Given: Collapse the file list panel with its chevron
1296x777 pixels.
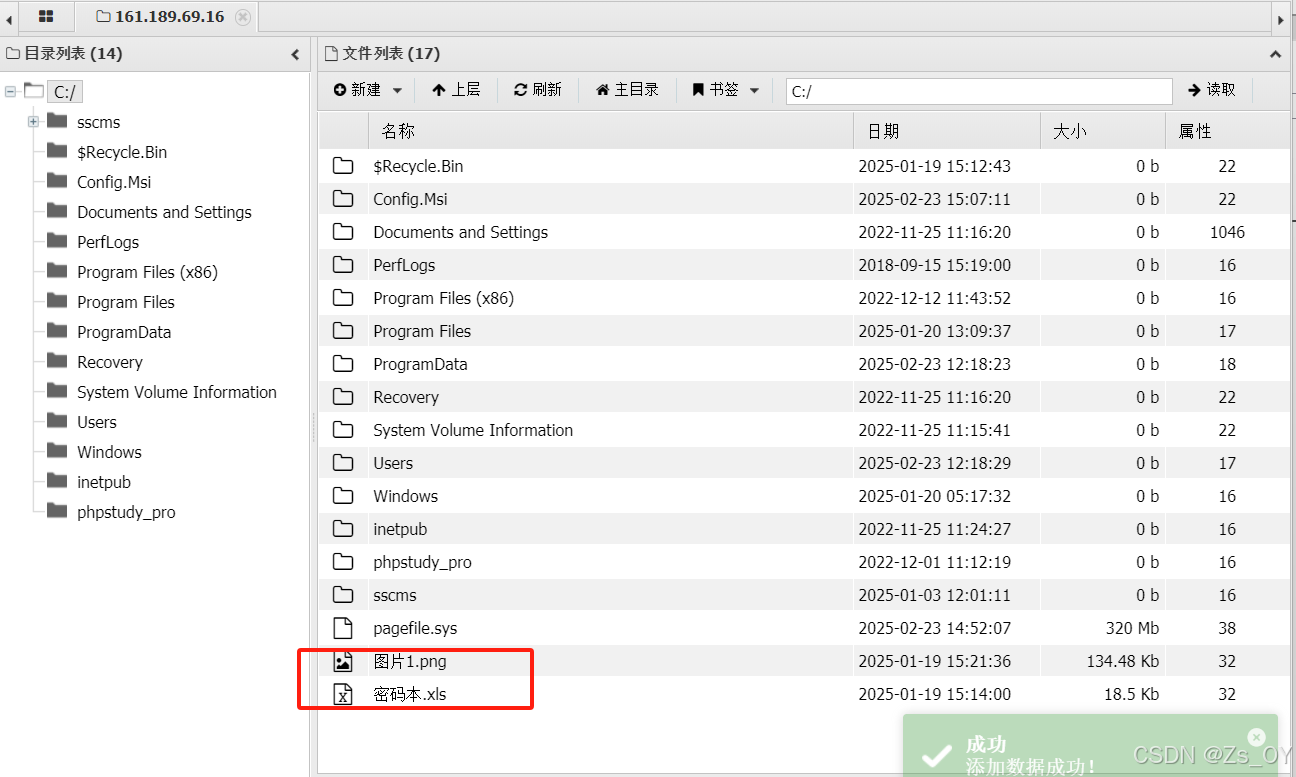Looking at the screenshot, I should coord(1275,54).
